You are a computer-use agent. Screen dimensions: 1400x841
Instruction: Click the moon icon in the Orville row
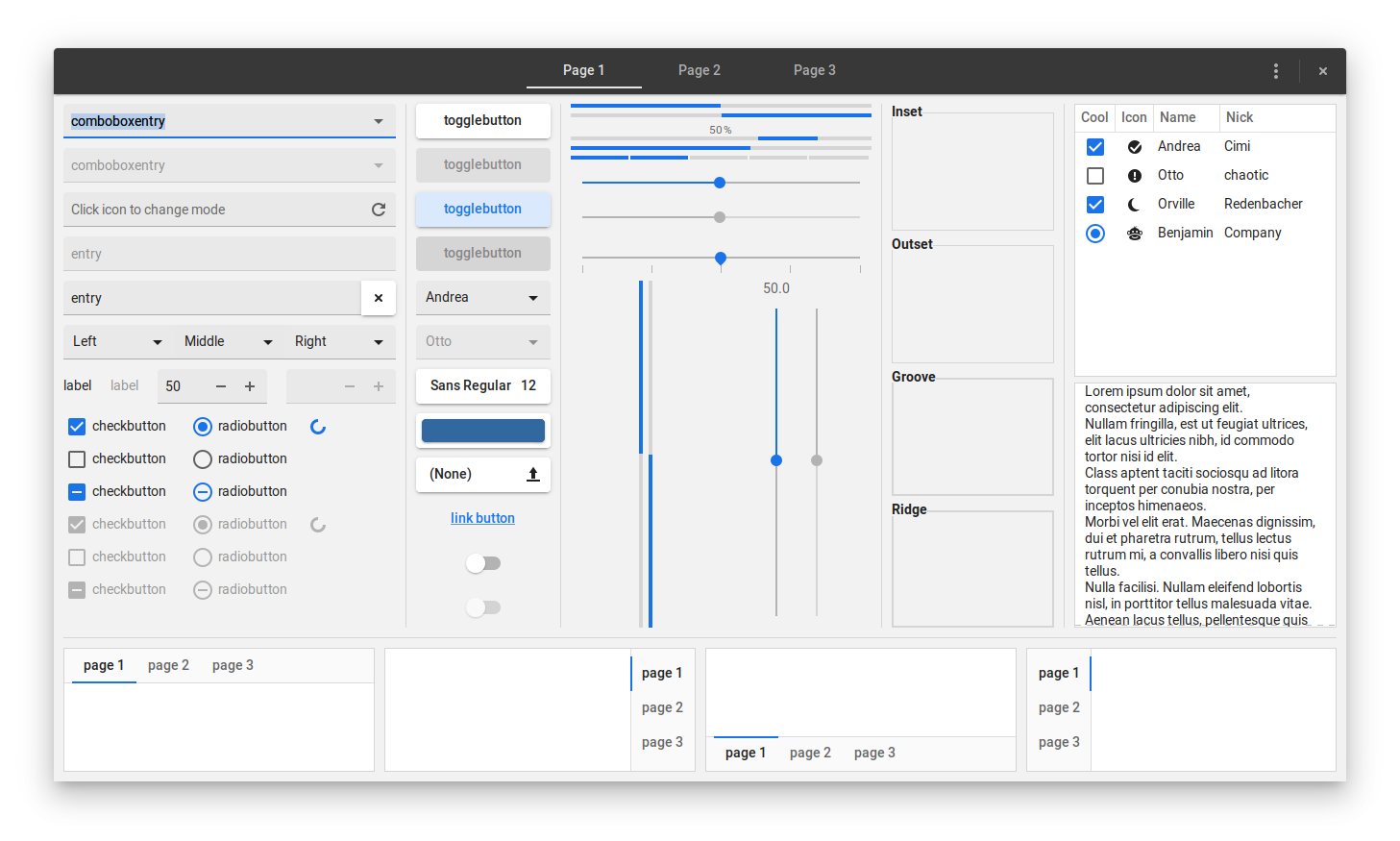point(1135,205)
